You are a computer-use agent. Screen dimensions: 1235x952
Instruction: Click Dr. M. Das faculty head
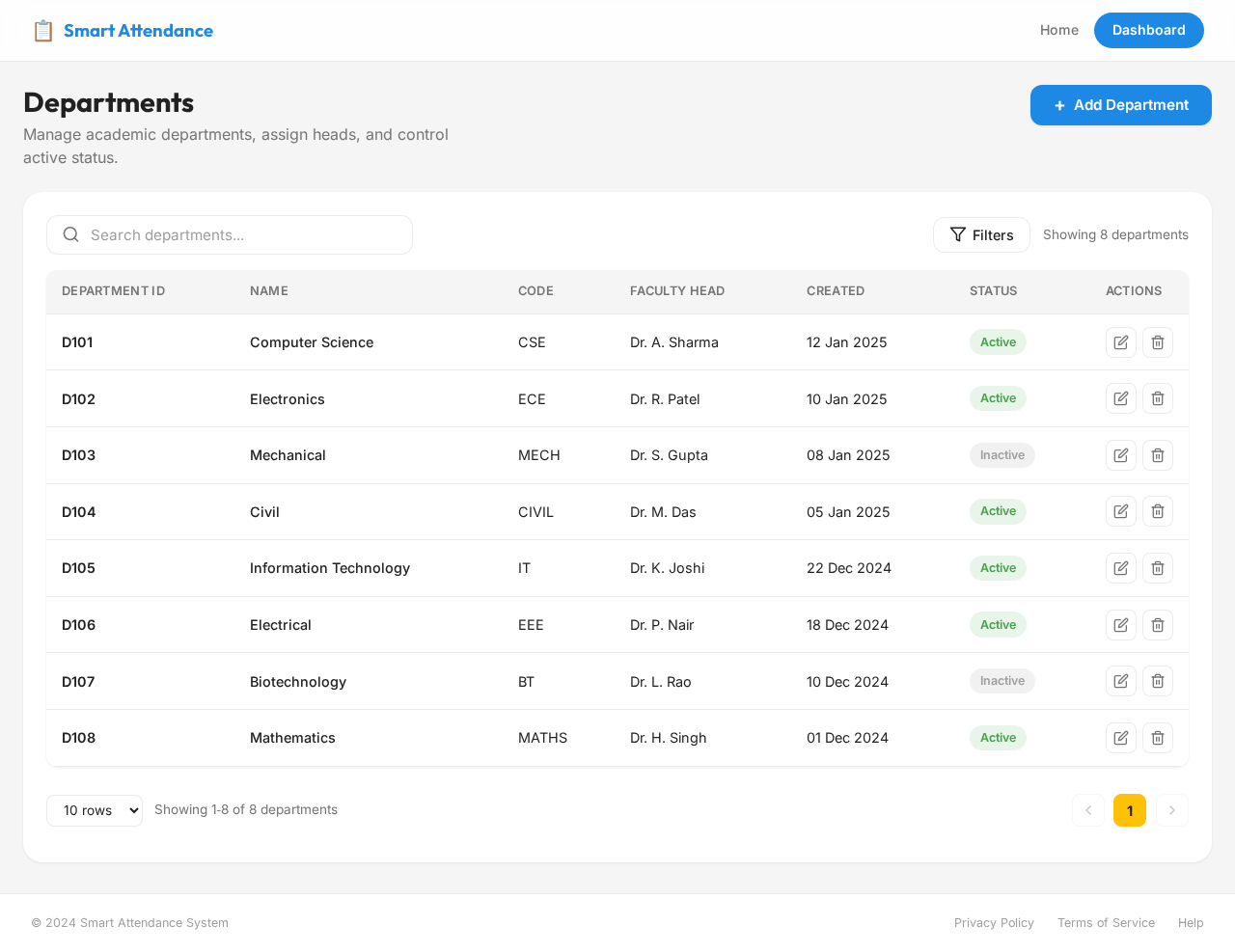pyautogui.click(x=663, y=512)
